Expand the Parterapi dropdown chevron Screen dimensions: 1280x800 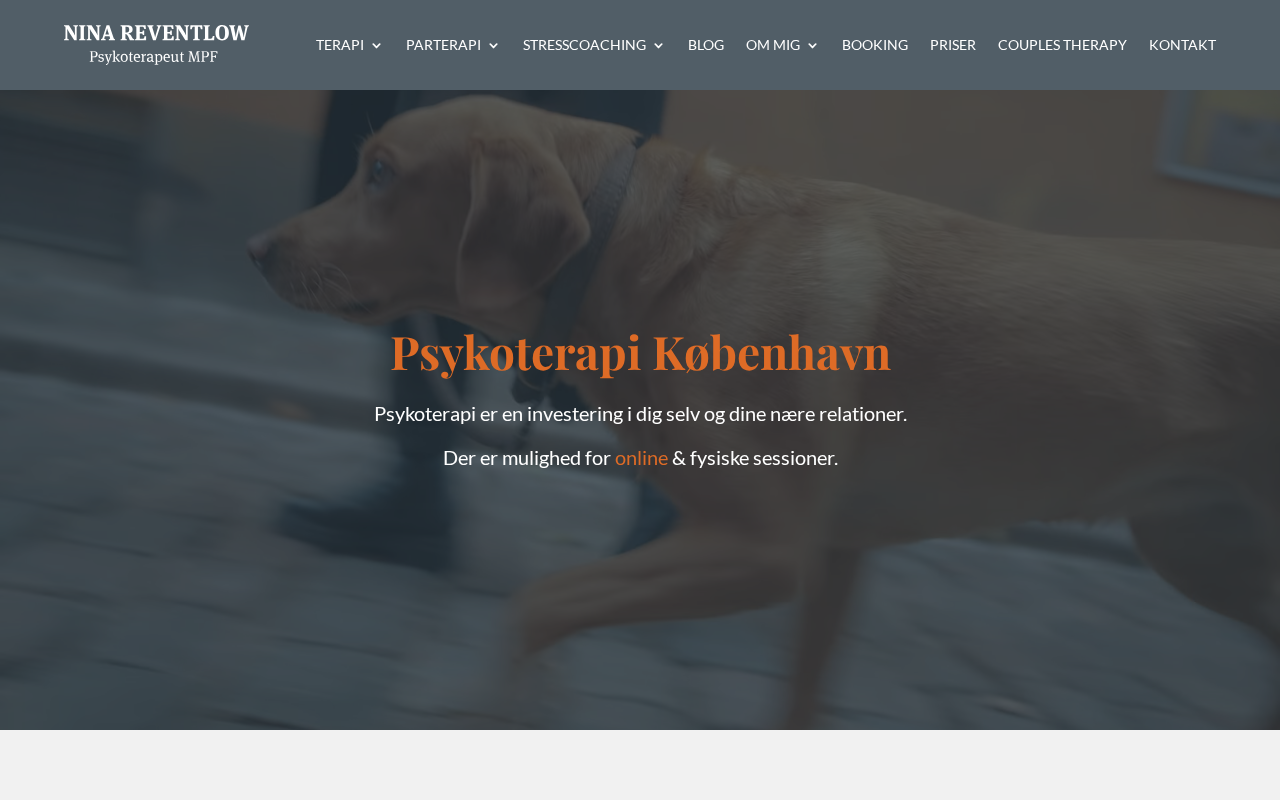pos(493,46)
